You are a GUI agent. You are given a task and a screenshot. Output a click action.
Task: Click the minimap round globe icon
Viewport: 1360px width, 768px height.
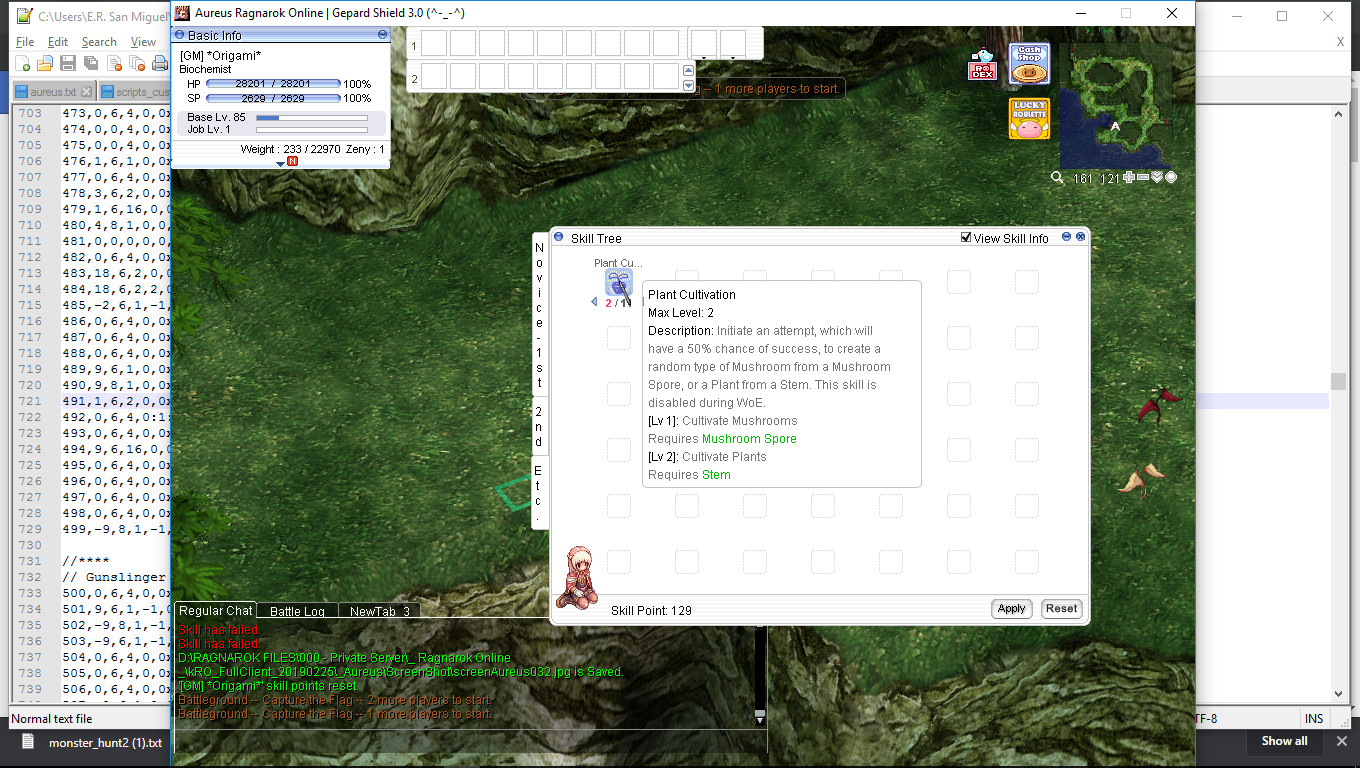(1171, 178)
